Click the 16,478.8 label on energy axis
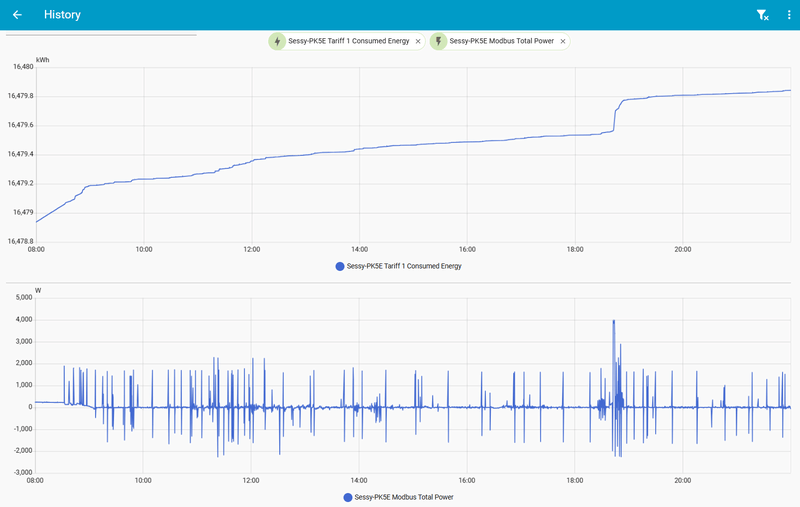This screenshot has width=800, height=507. tap(20, 241)
